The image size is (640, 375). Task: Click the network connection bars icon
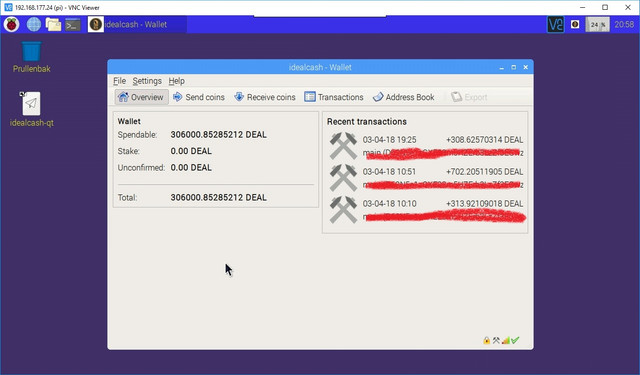[x=506, y=340]
